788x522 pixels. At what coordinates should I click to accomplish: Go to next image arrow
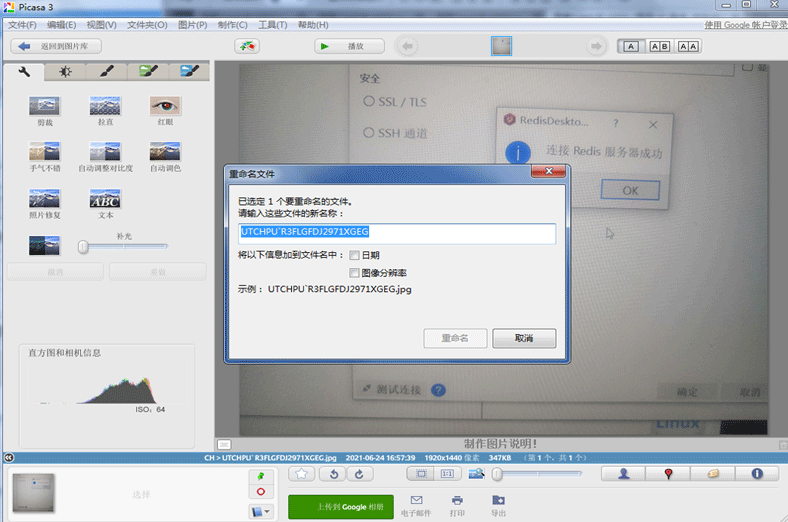pos(596,46)
